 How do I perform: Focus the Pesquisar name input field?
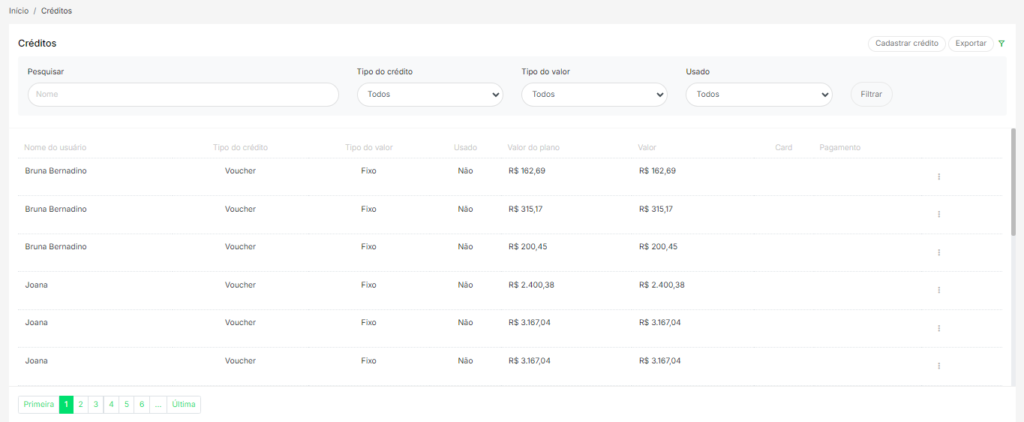pos(183,94)
